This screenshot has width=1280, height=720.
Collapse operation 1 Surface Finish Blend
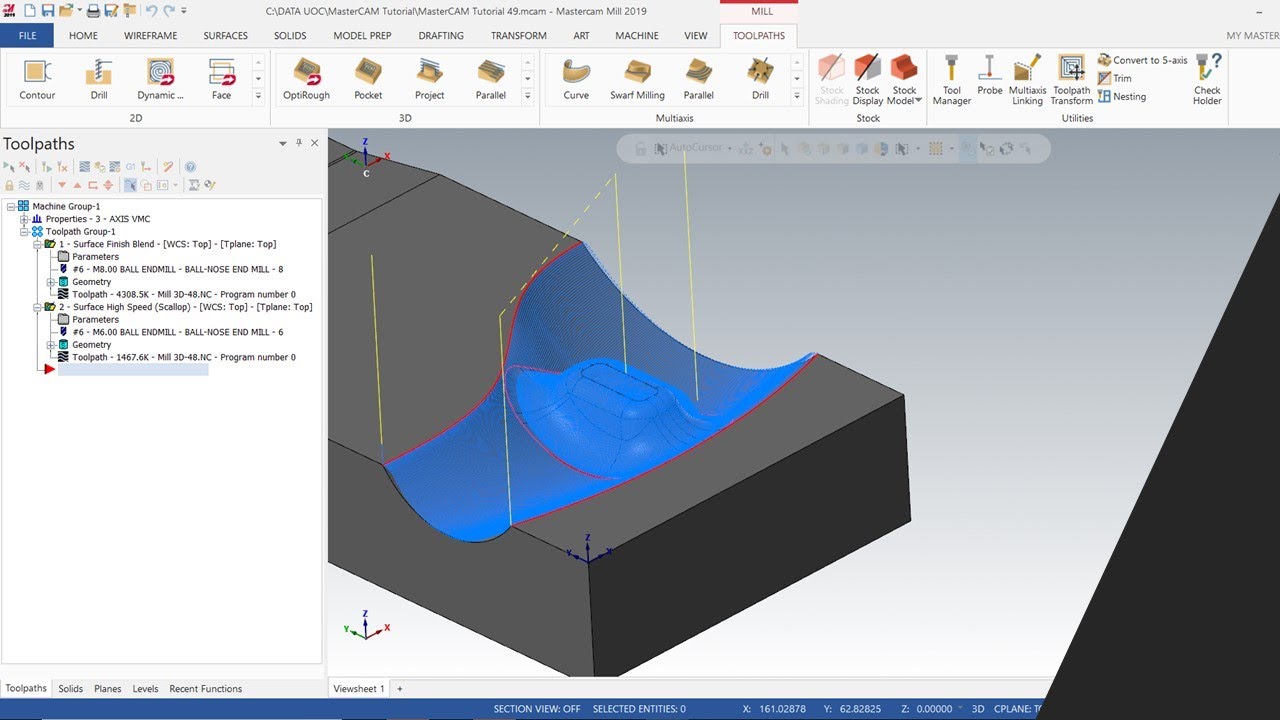[x=37, y=244]
